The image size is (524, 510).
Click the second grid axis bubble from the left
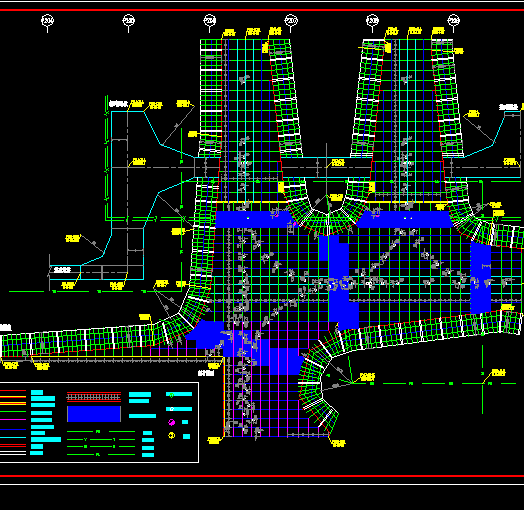pos(129,21)
